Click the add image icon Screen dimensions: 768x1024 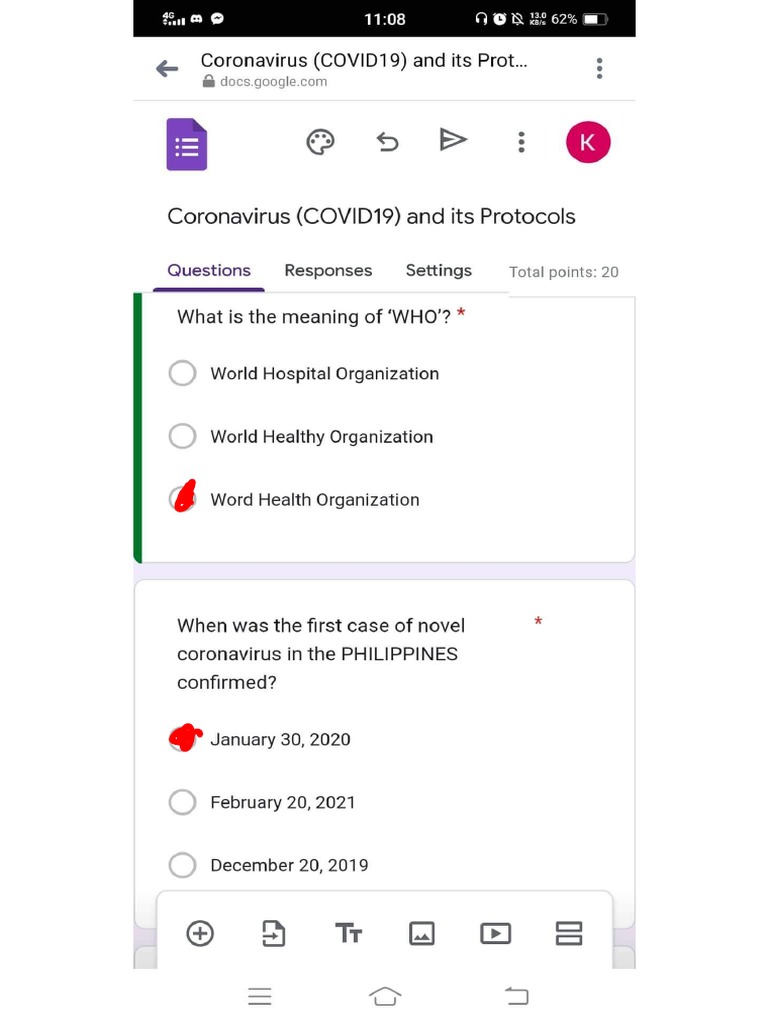pyautogui.click(x=422, y=933)
